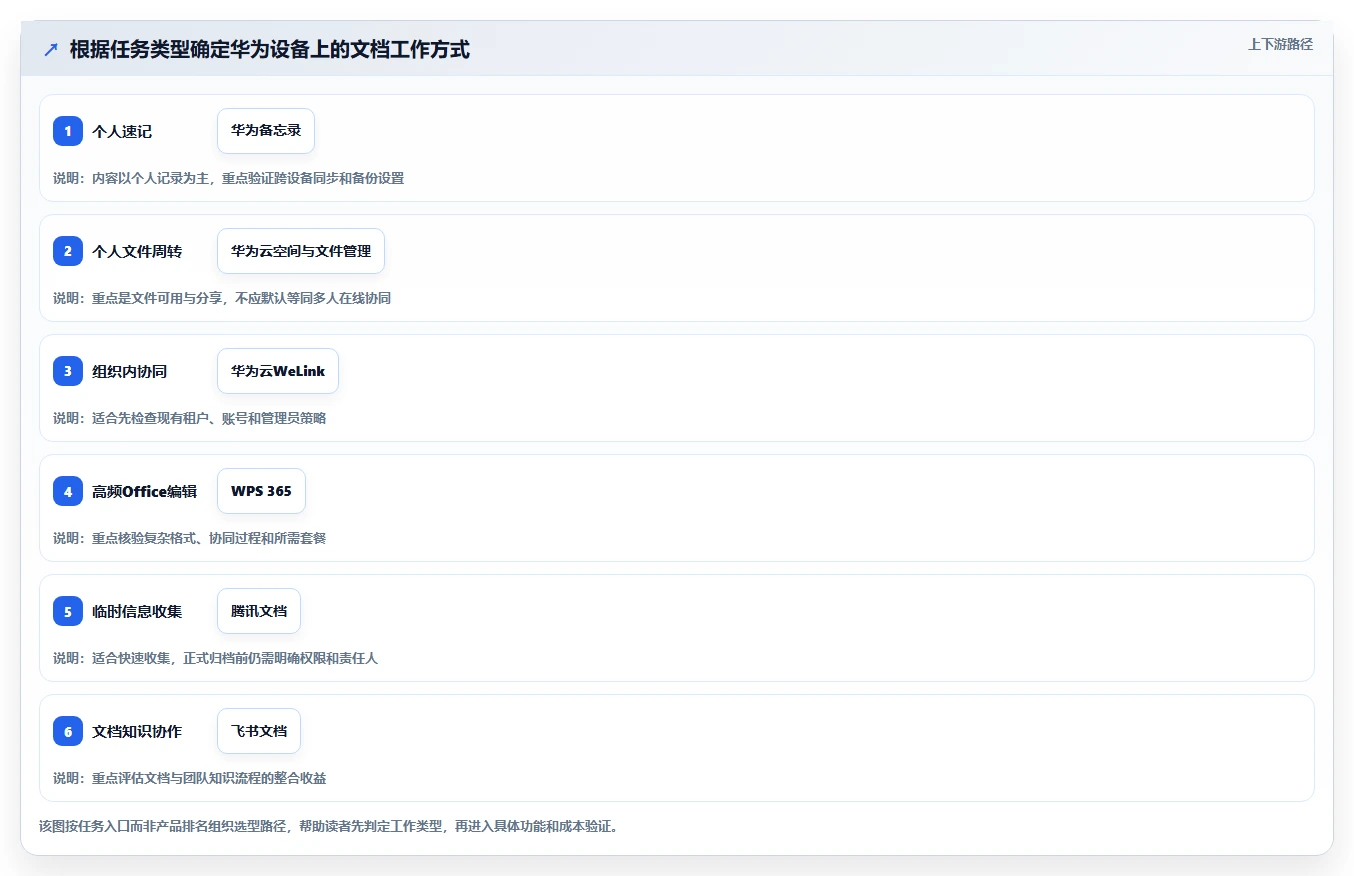The height and width of the screenshot is (876, 1354).
Task: Click the note about 复杂格式、协同过程和所需套餐
Action: point(190,538)
